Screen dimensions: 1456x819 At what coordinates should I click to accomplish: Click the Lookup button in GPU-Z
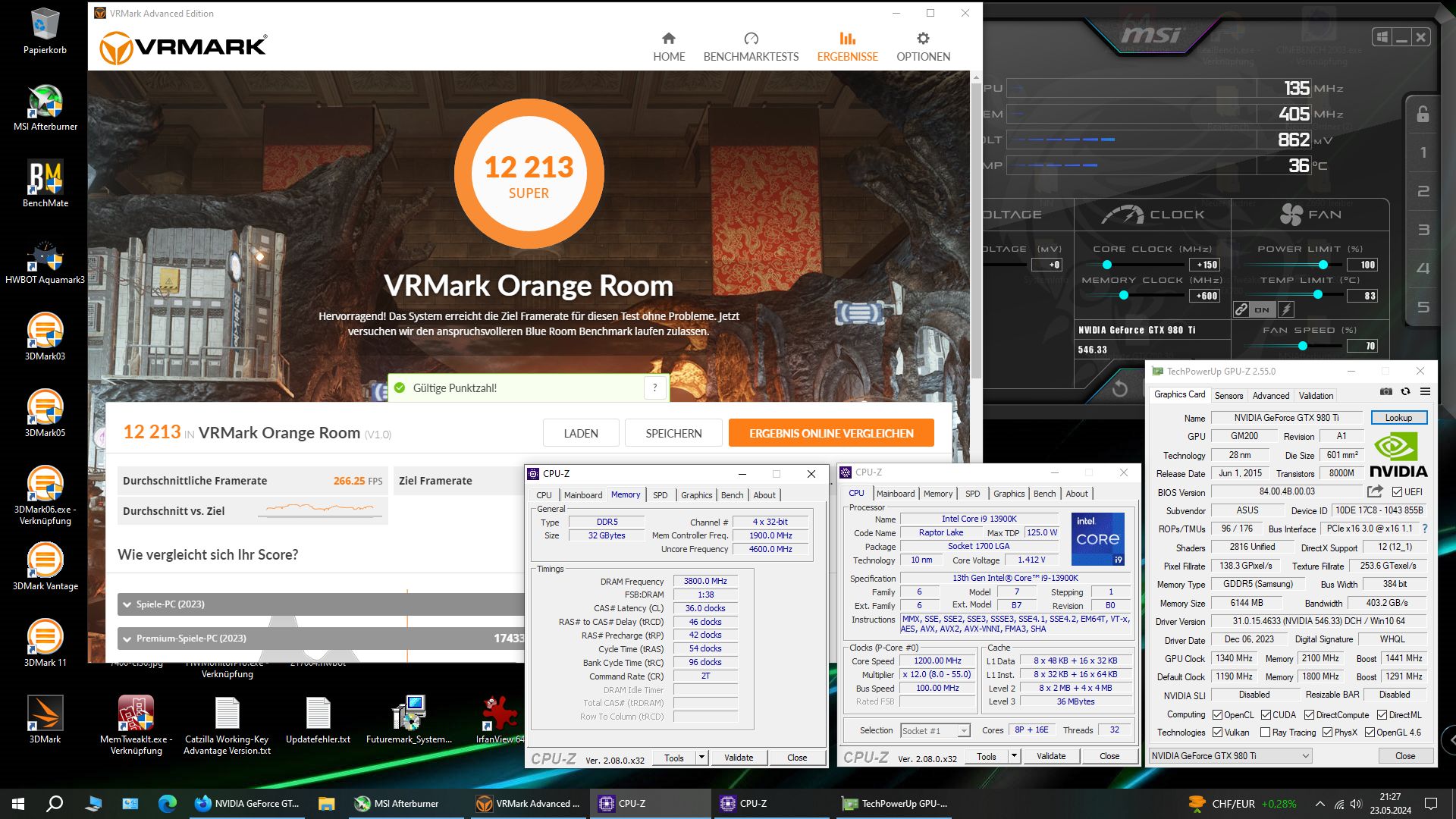pos(1398,417)
